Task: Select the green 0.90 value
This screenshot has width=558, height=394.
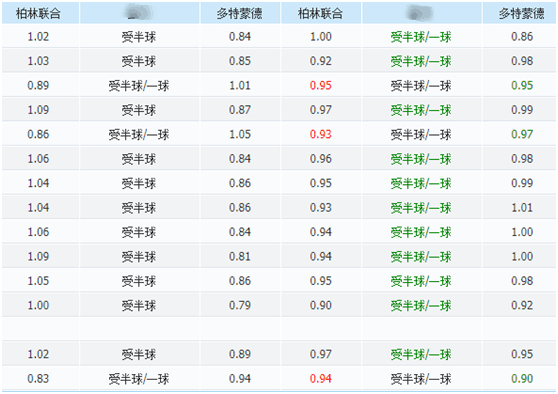Action: [x=522, y=378]
